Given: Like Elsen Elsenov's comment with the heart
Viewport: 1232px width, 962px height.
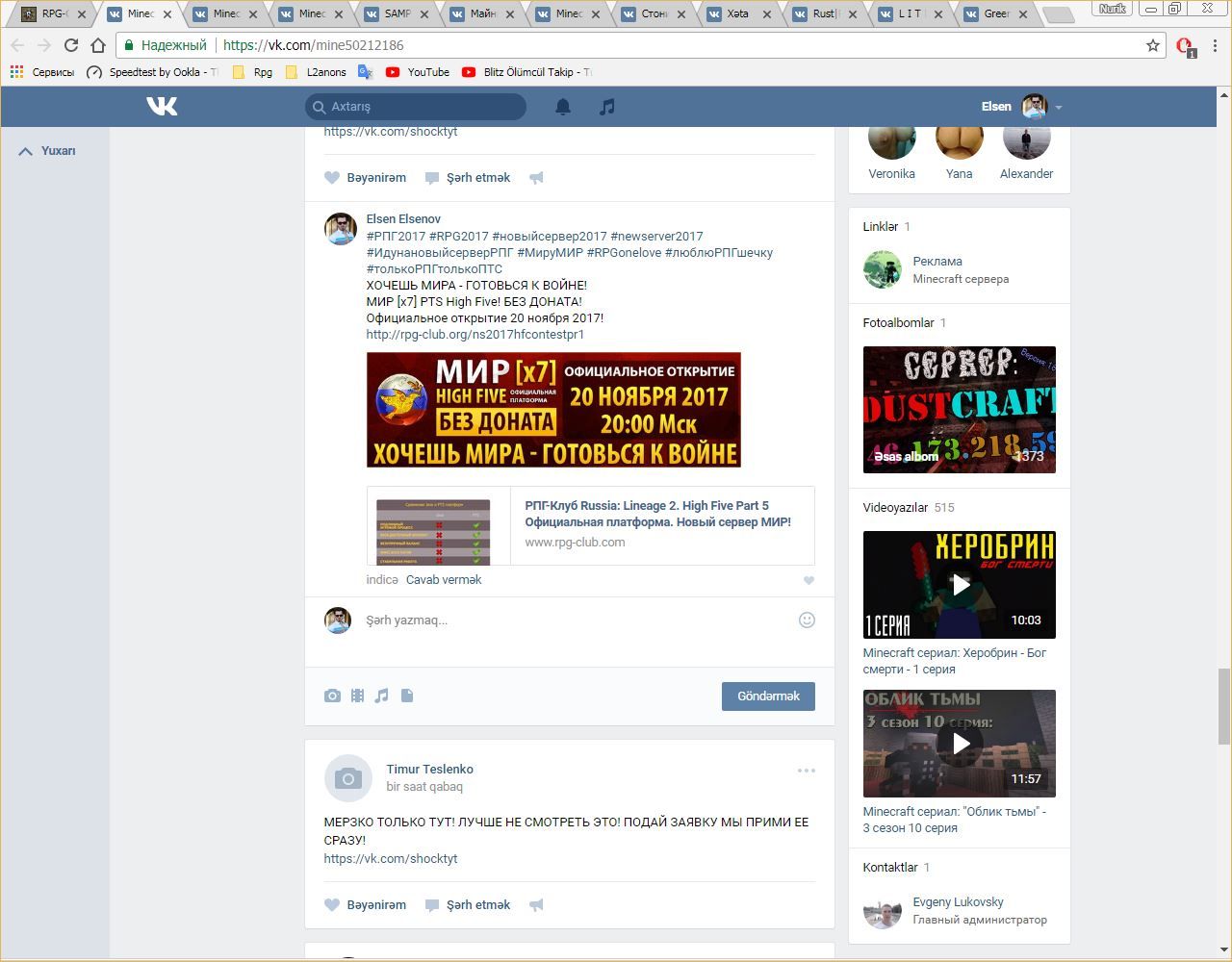Looking at the screenshot, I should [x=808, y=580].
